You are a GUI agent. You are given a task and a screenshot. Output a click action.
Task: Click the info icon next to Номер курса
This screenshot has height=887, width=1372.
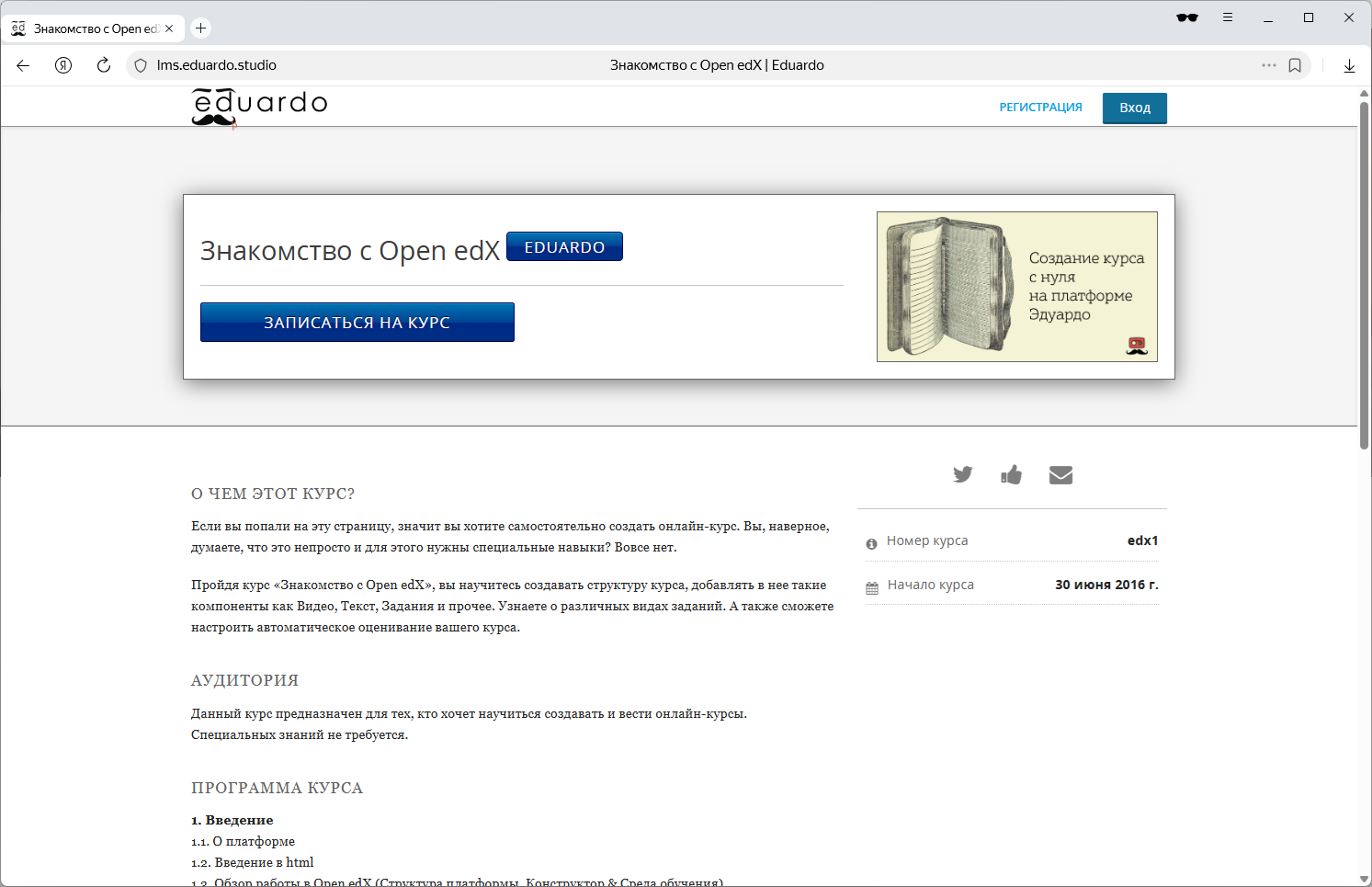click(x=870, y=543)
